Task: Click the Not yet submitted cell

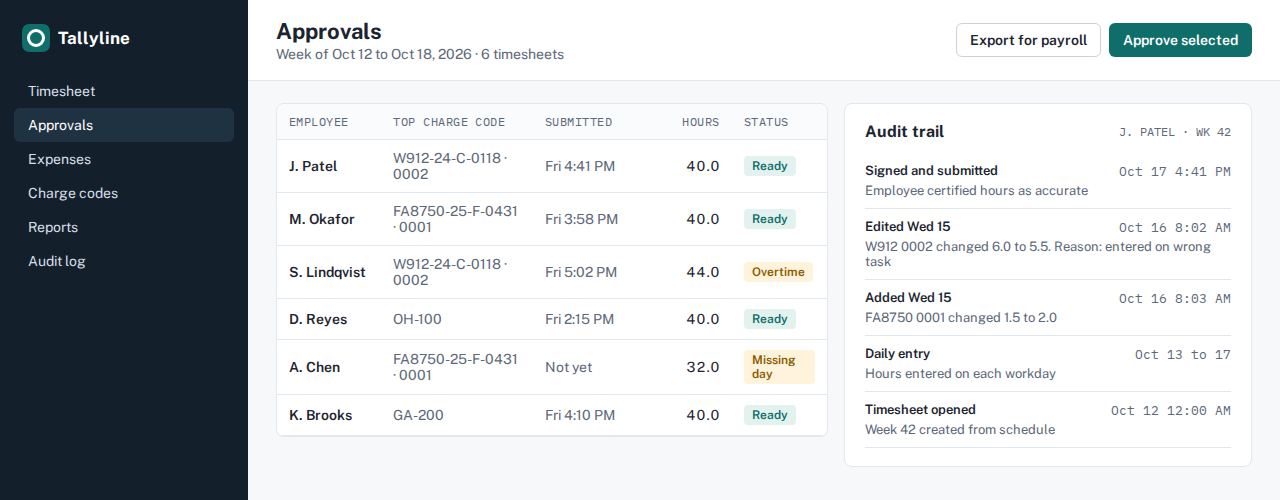Action: pos(568,367)
